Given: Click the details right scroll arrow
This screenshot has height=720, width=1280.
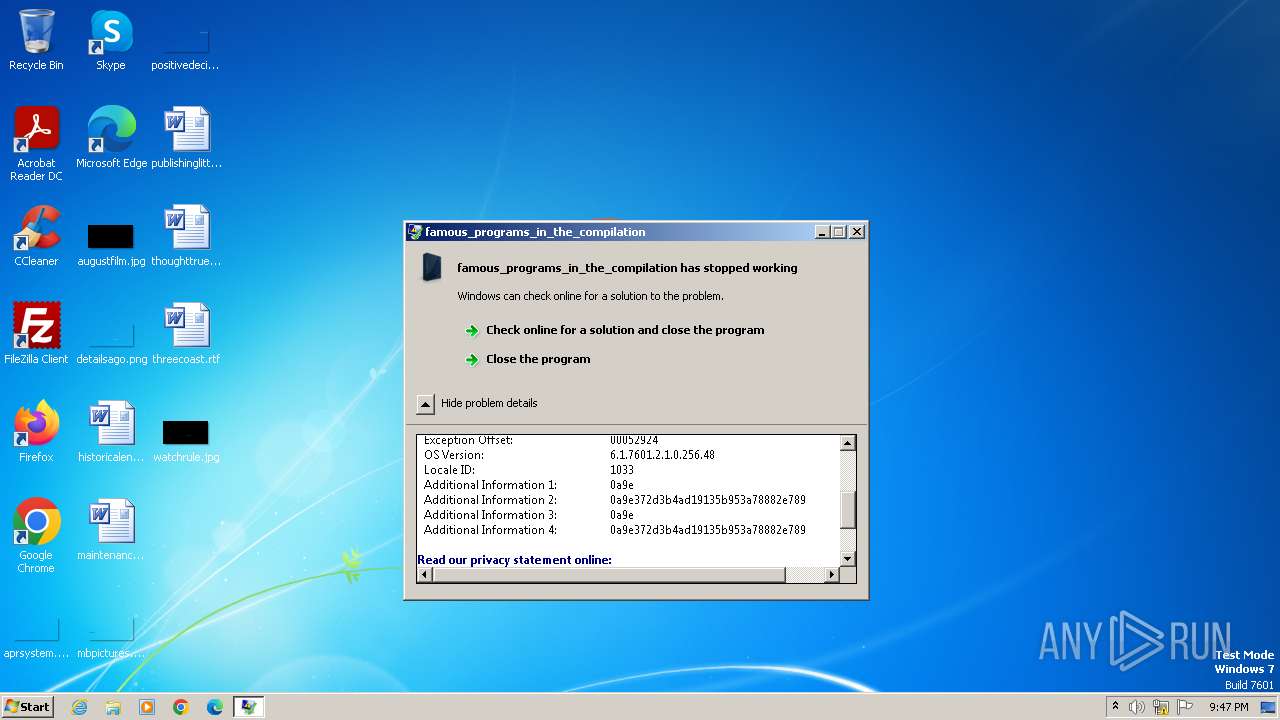Looking at the screenshot, I should 831,575.
